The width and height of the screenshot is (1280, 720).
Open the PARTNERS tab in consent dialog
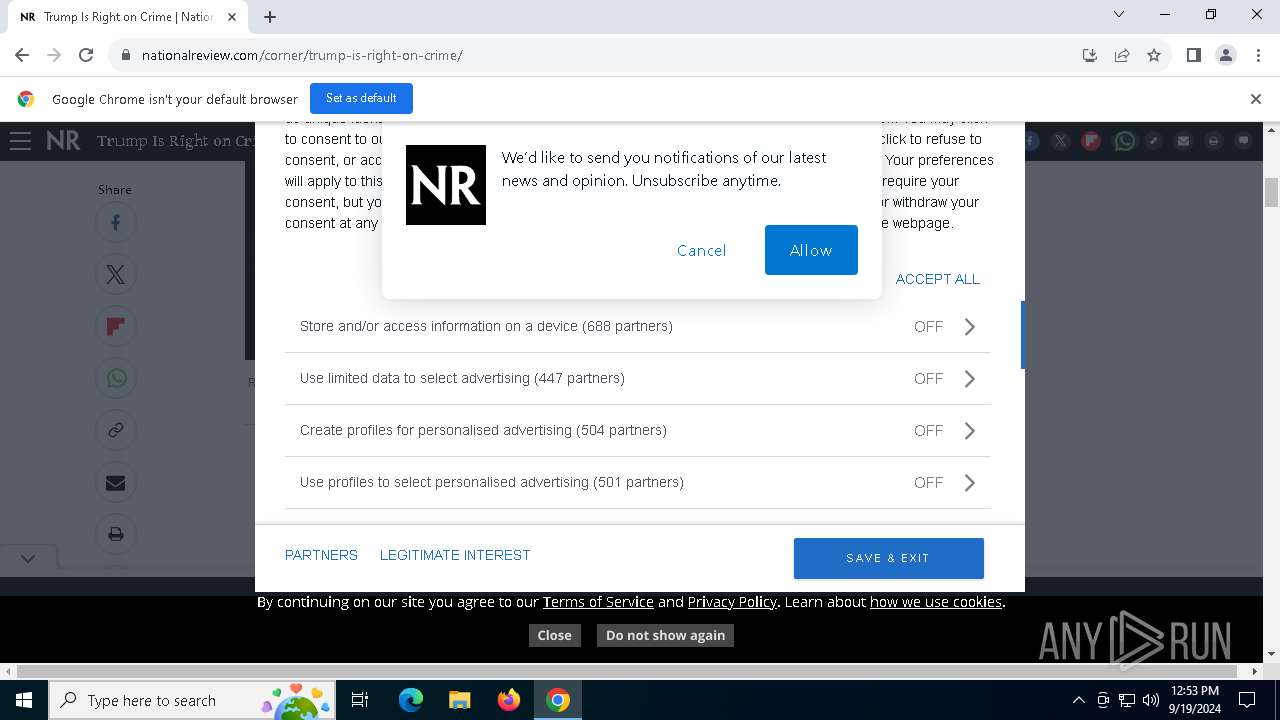pos(321,555)
